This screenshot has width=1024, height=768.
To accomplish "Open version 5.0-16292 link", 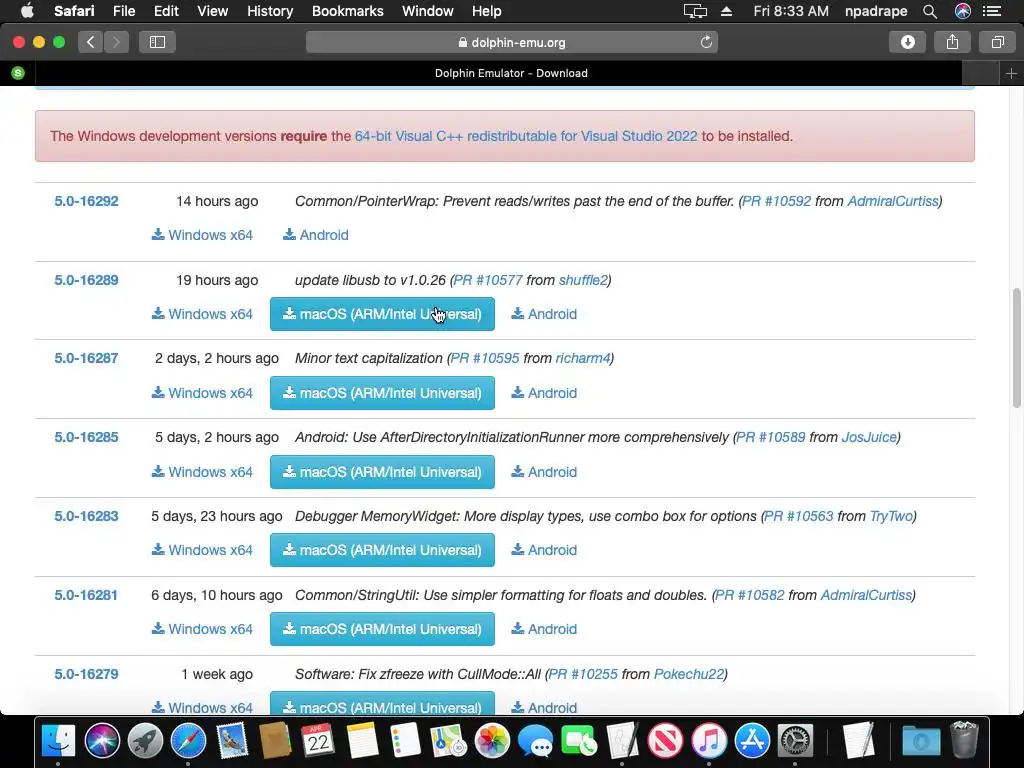I will [x=86, y=201].
